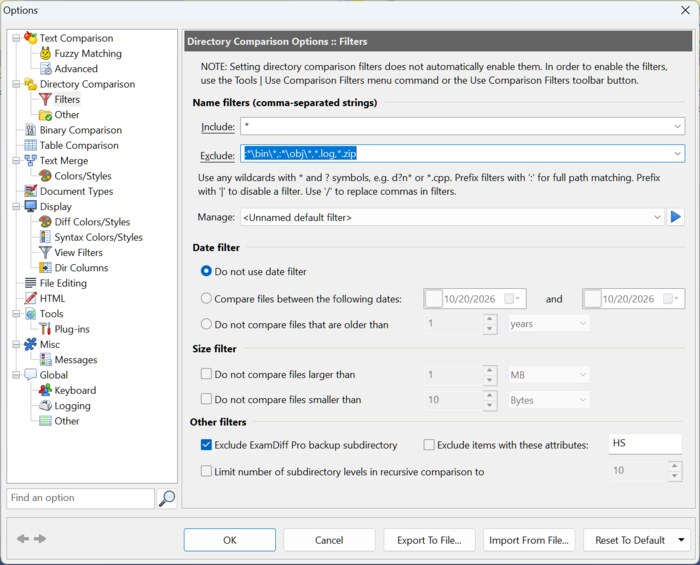The width and height of the screenshot is (700, 565).
Task: Open the Include filter dropdown
Action: (x=677, y=127)
